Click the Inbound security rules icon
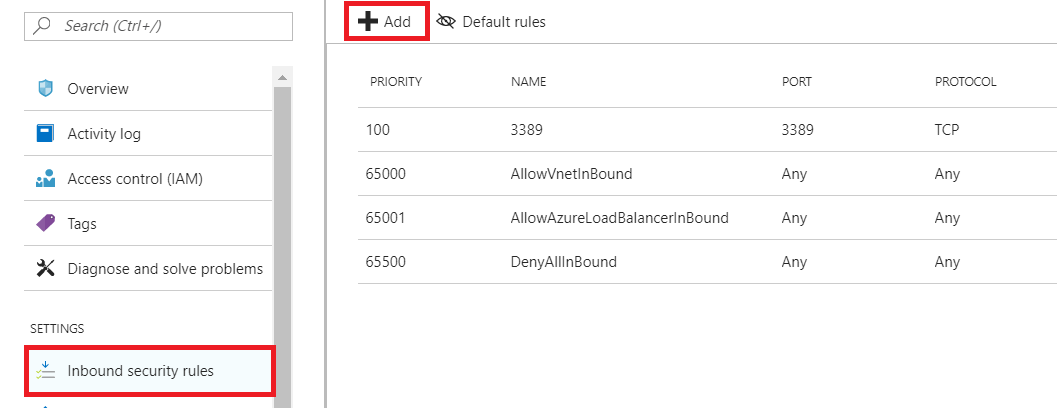 [45, 371]
